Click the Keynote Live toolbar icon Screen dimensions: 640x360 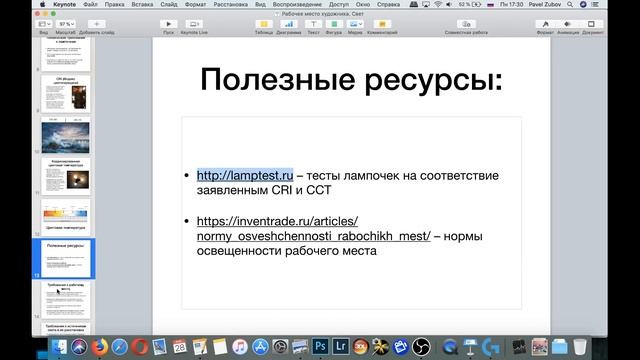pos(194,24)
